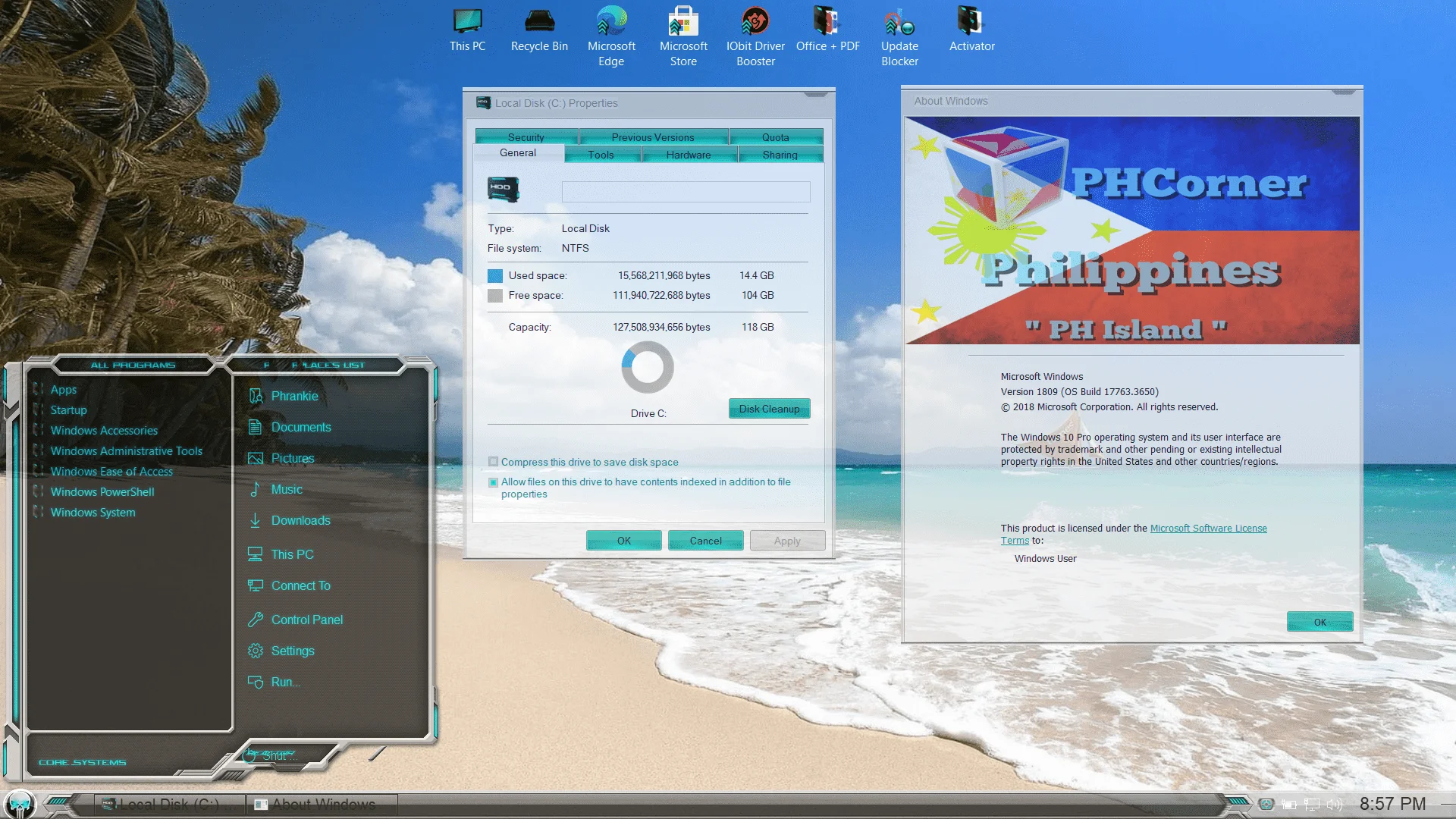This screenshot has height=819, width=1456.
Task: Click the HDD drive icon in Properties
Action: 503,189
